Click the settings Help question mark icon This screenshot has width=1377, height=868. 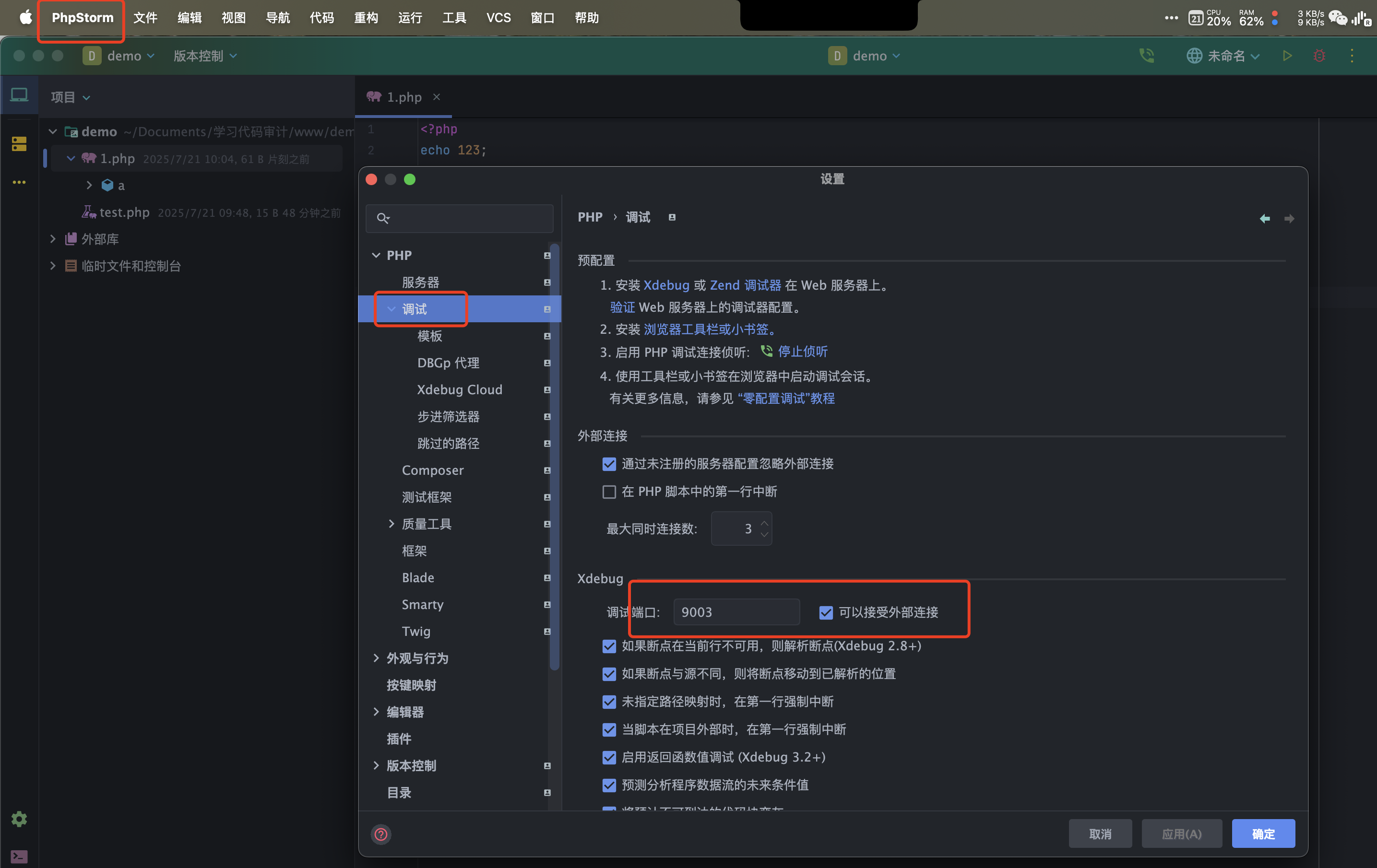coord(381,834)
